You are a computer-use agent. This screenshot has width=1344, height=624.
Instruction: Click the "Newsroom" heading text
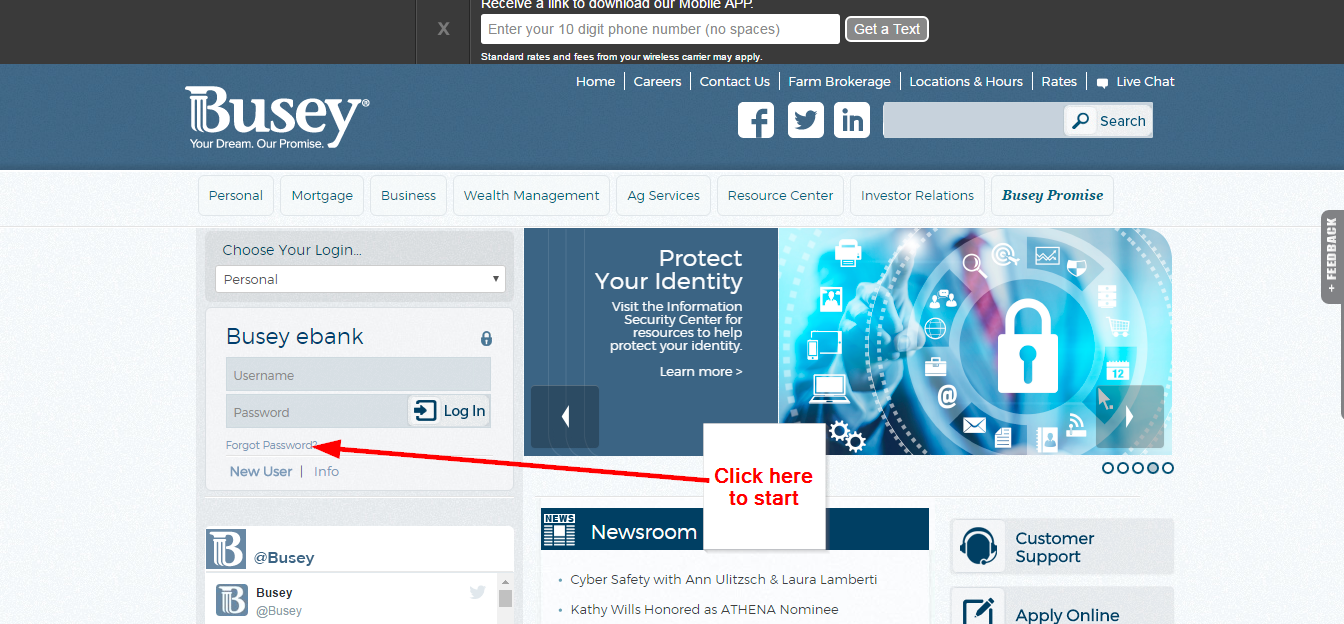pyautogui.click(x=644, y=532)
